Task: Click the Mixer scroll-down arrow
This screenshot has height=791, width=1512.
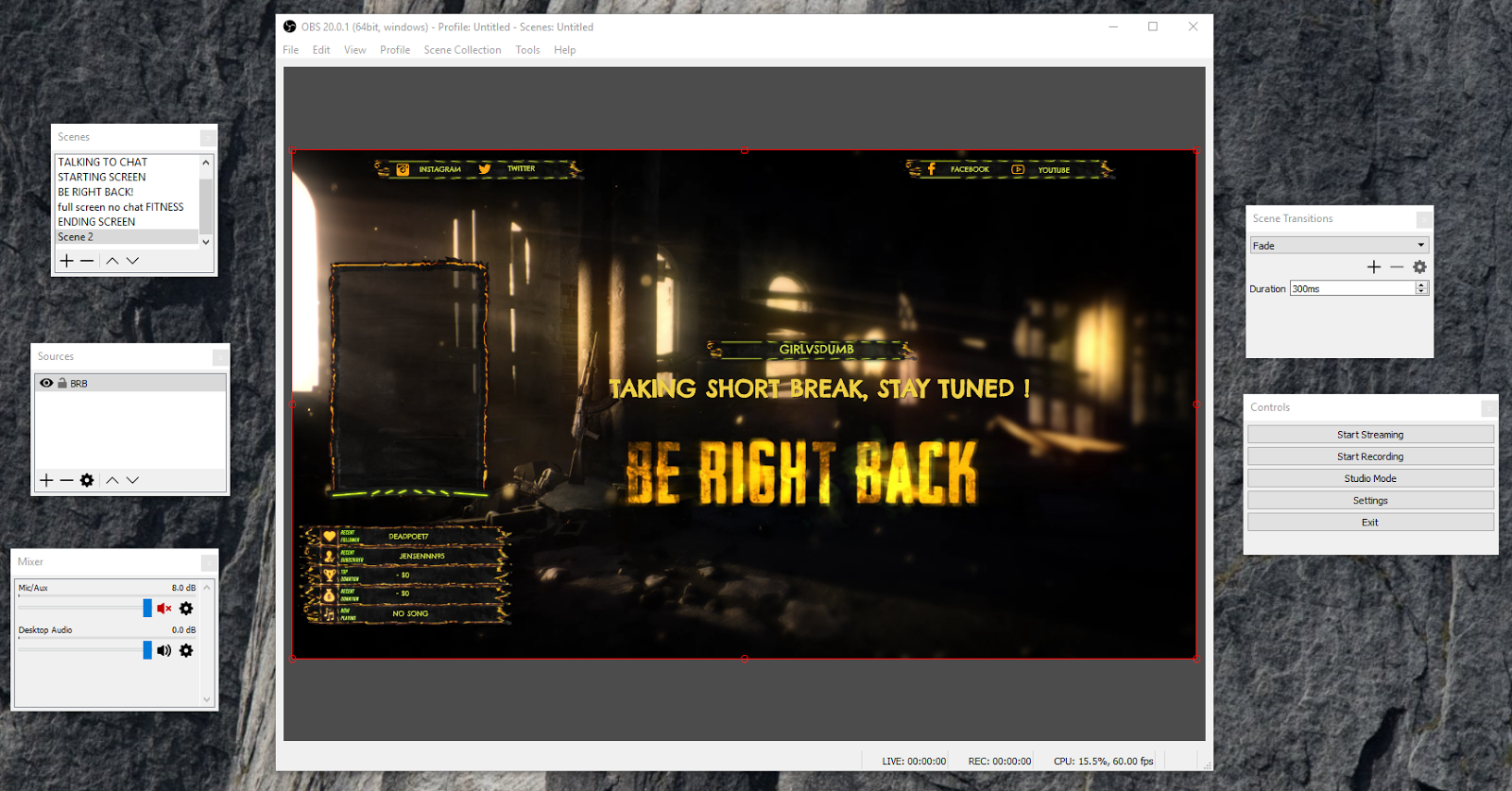Action: (x=207, y=700)
